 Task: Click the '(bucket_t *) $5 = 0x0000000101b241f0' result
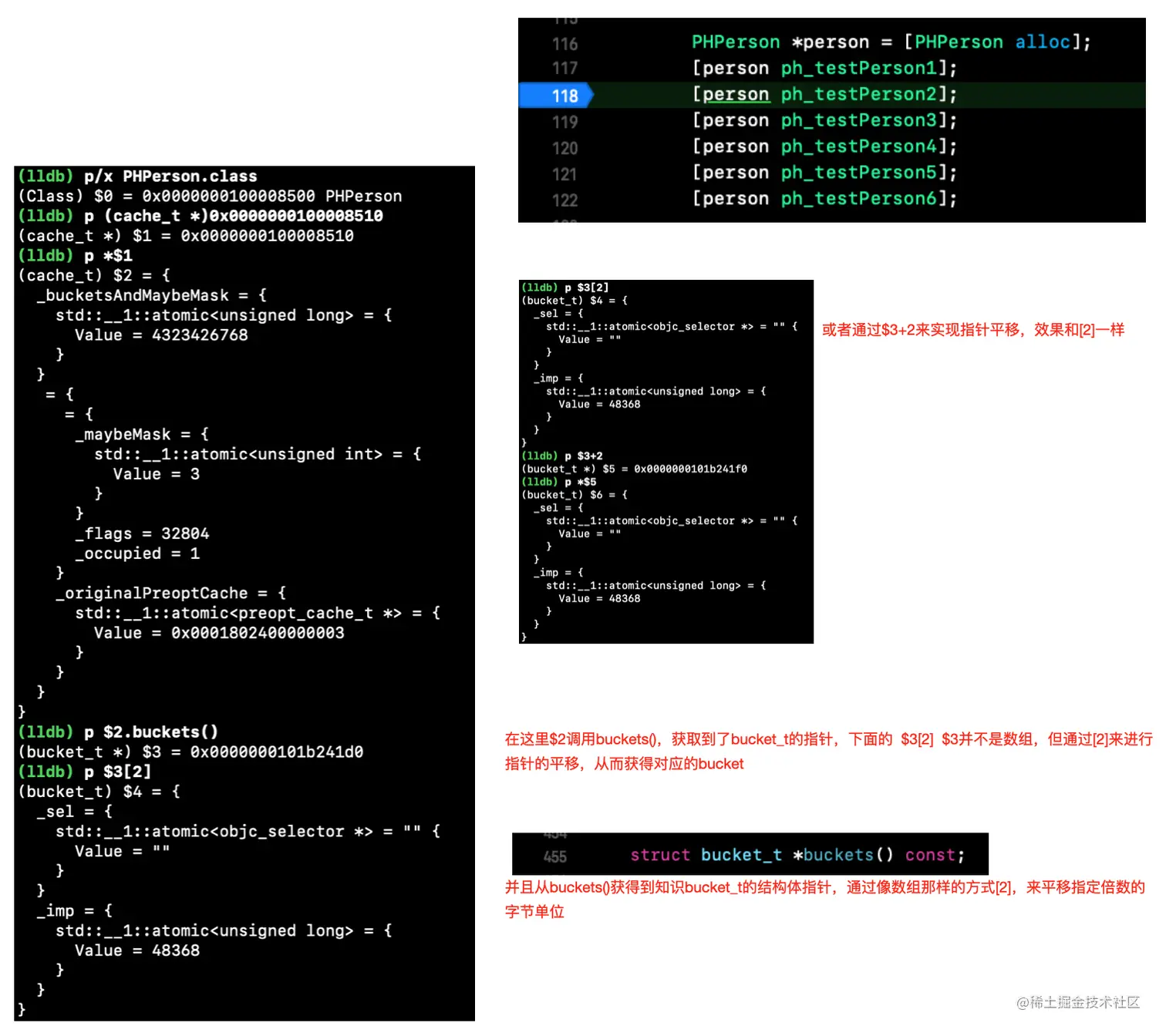[x=635, y=469]
